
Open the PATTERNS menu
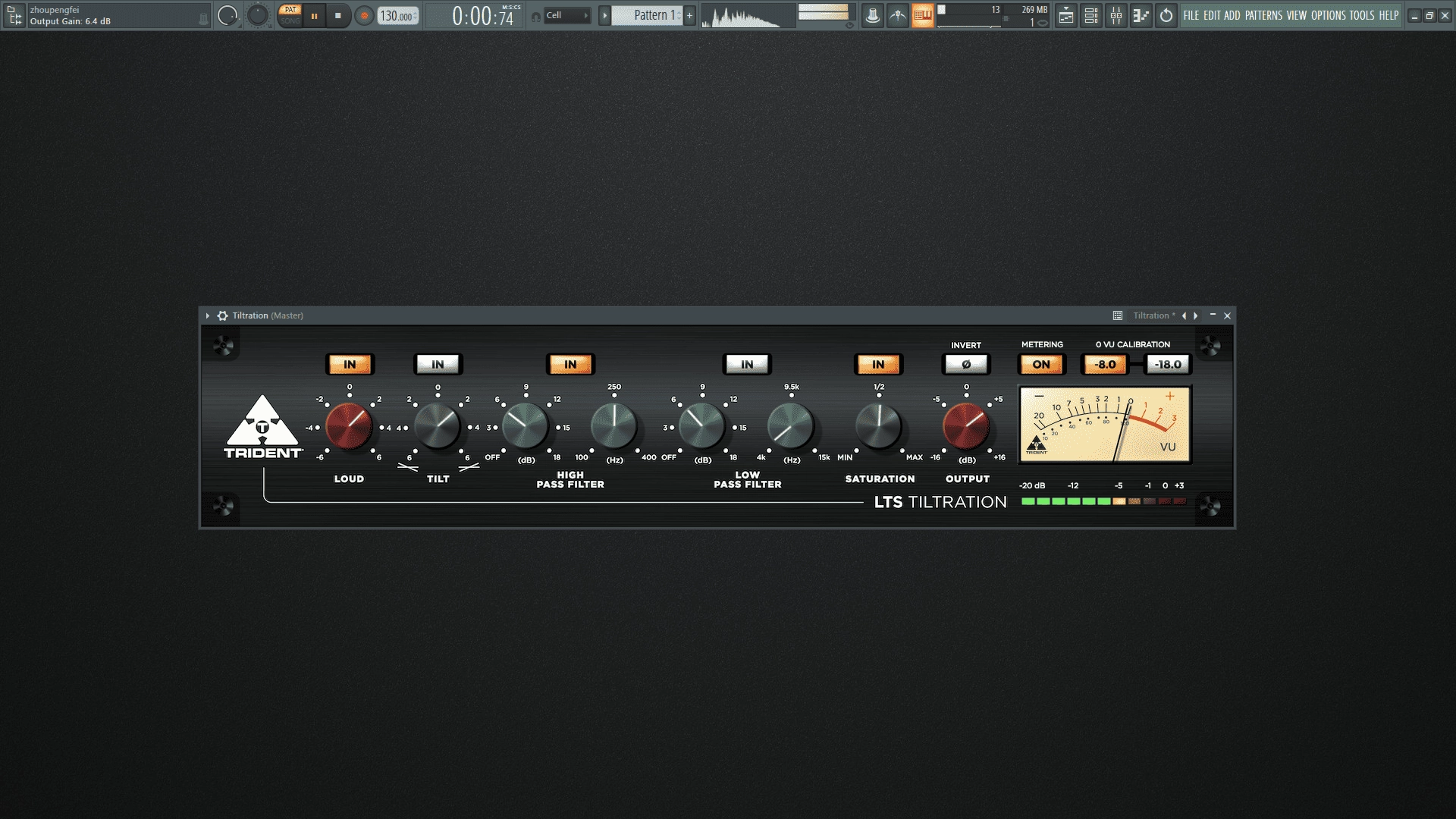(1263, 15)
